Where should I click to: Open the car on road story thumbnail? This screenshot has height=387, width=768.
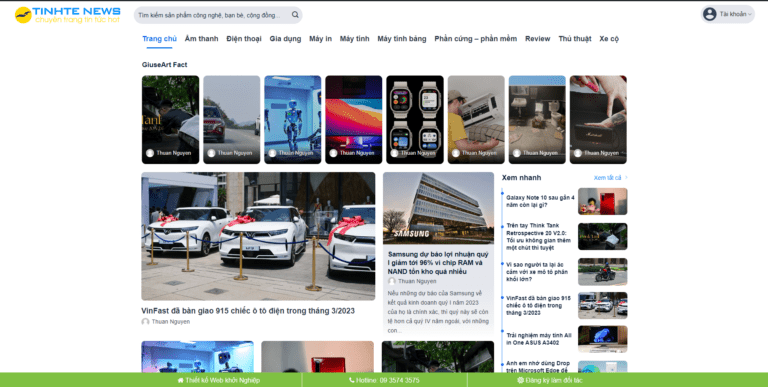click(232, 120)
